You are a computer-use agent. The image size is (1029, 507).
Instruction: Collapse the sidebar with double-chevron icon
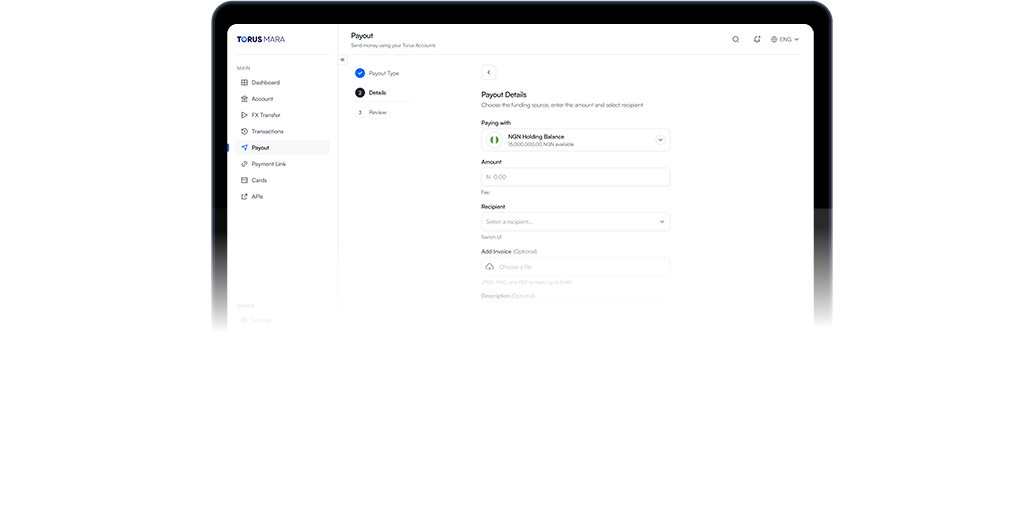(342, 59)
